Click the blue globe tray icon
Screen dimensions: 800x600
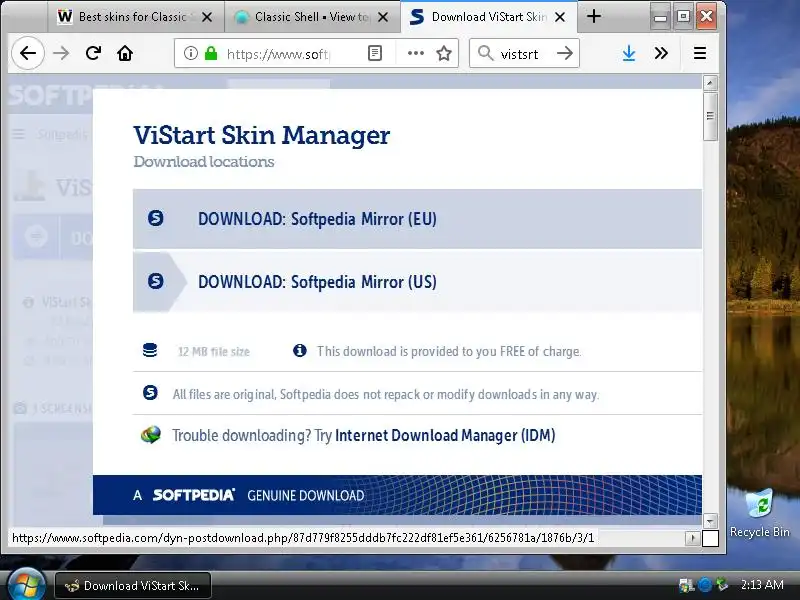point(705,585)
